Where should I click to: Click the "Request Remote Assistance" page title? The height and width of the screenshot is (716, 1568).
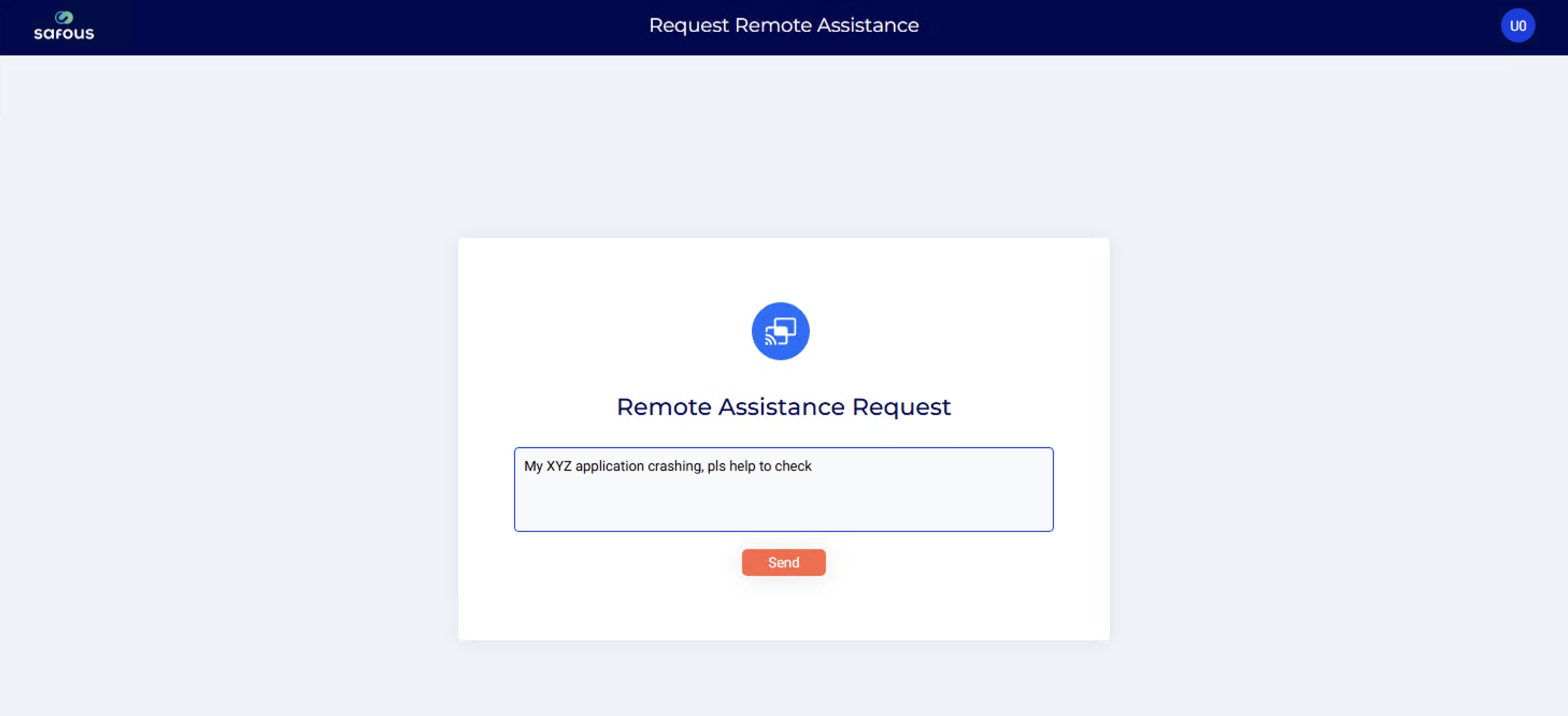[x=783, y=26]
